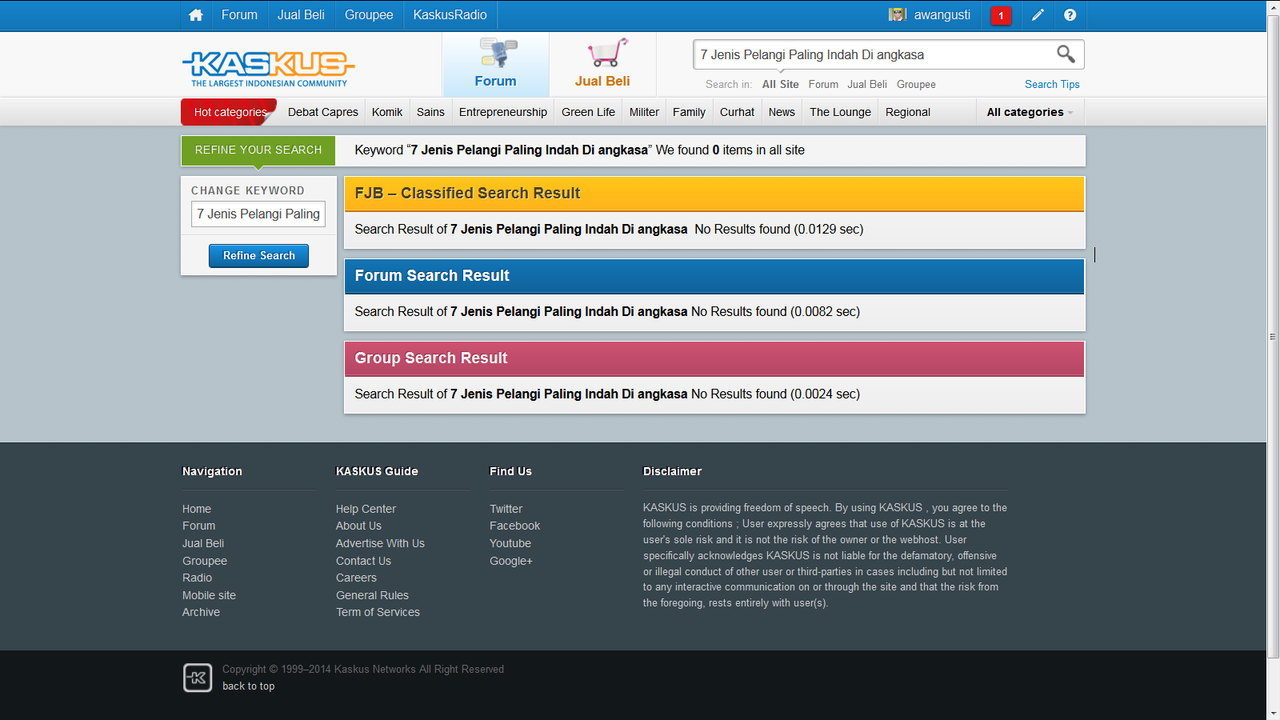Screen dimensions: 1280x720
Task: Open the Entrepreneurship category
Action: (503, 112)
